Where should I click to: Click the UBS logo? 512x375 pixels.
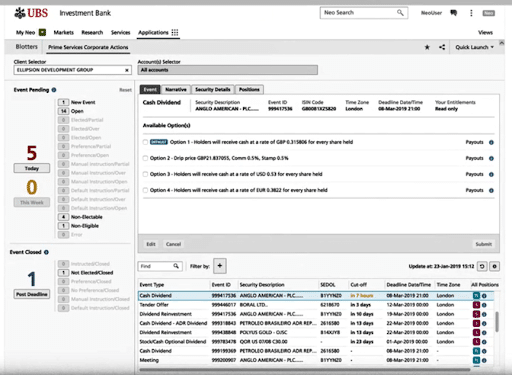[x=31, y=13]
